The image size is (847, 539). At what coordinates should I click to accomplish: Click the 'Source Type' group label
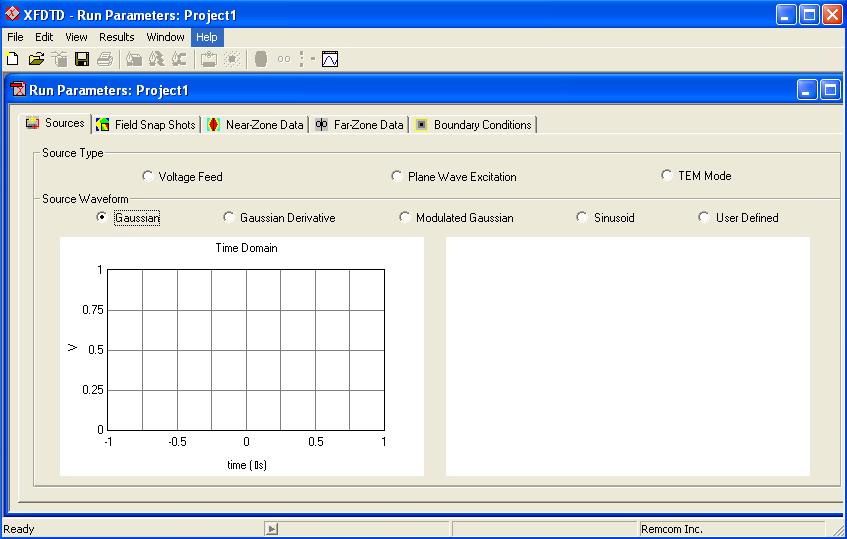click(72, 153)
